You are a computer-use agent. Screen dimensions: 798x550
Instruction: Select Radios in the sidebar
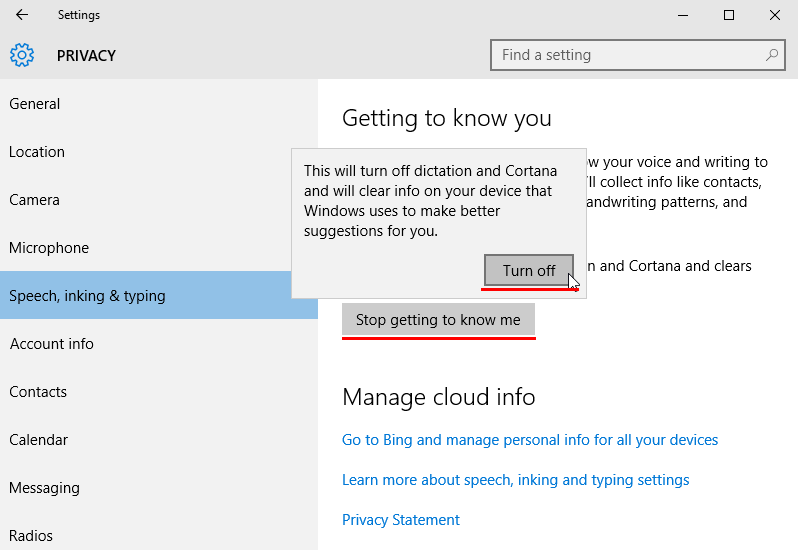(x=159, y=531)
